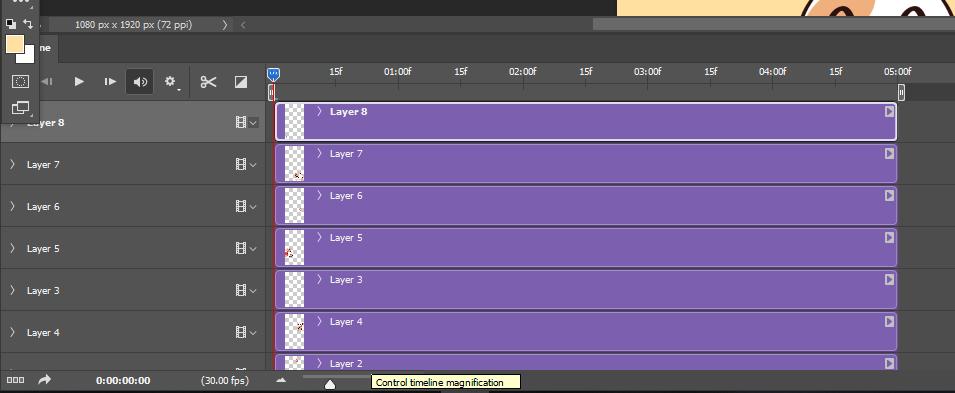Expand the Layer 4 clip chevron

(x=319, y=322)
